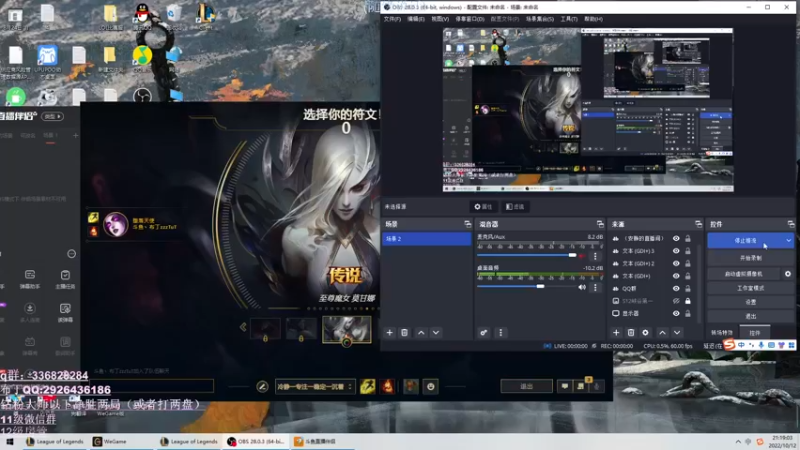Select 场景 2 in Scenes list

point(427,239)
